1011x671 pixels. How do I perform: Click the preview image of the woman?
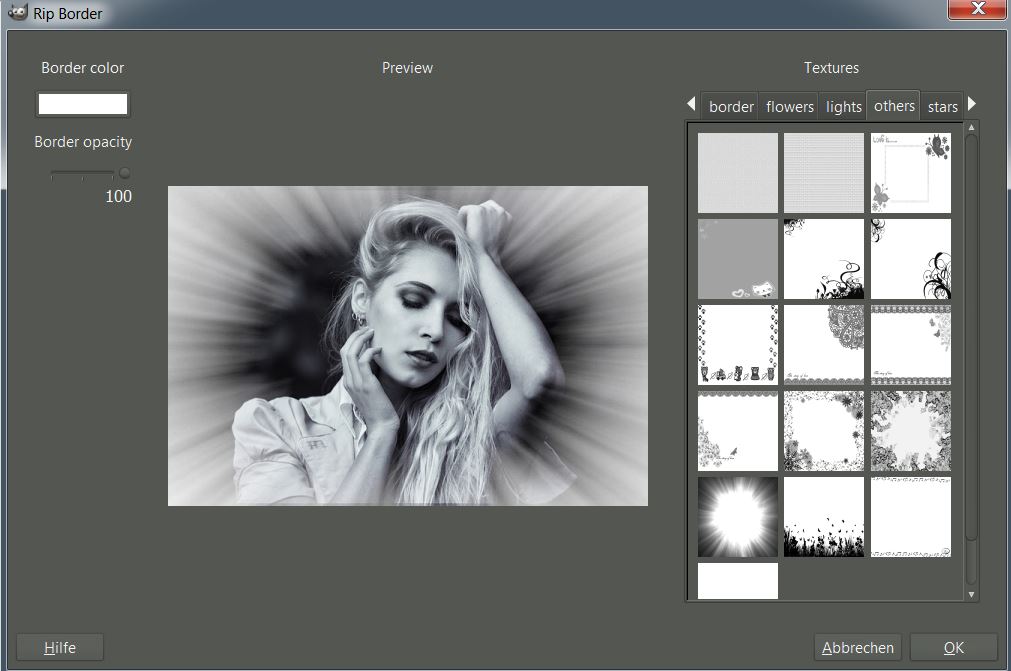coord(407,345)
